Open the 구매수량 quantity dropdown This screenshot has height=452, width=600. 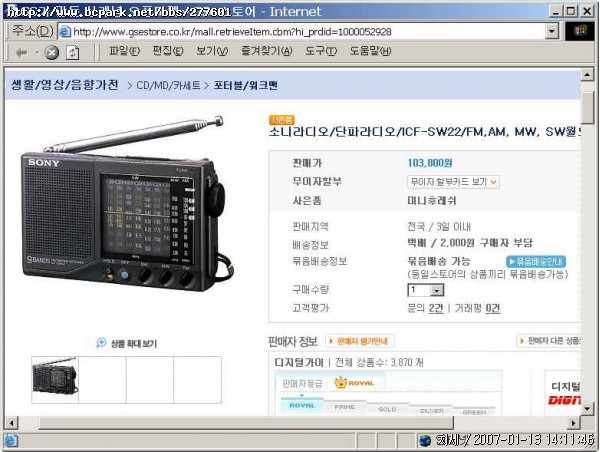click(x=436, y=290)
